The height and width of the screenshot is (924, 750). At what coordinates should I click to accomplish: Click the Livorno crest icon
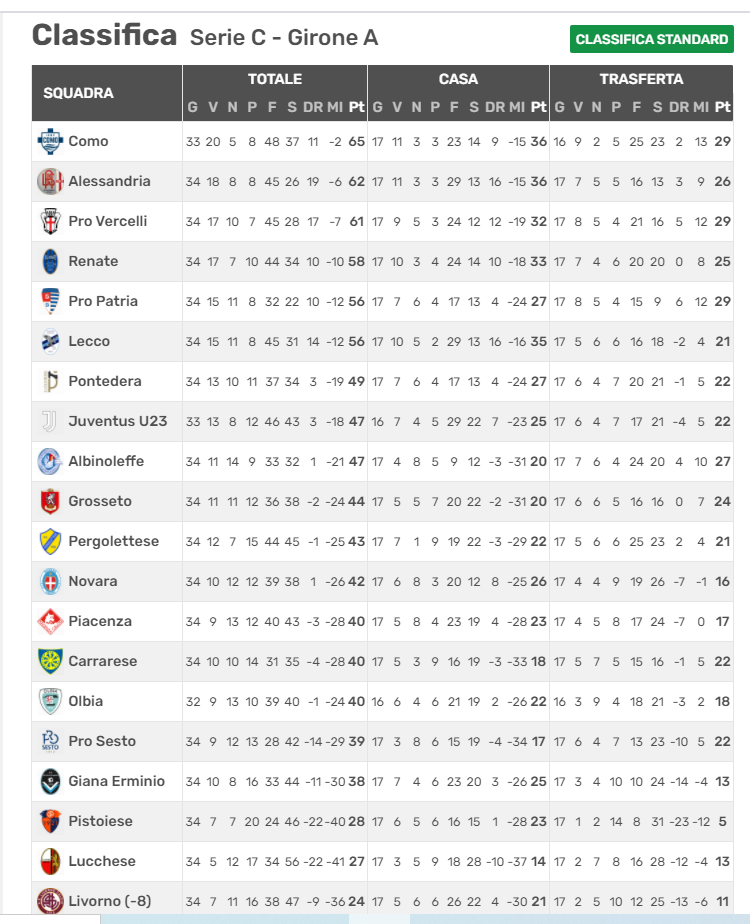click(x=50, y=902)
